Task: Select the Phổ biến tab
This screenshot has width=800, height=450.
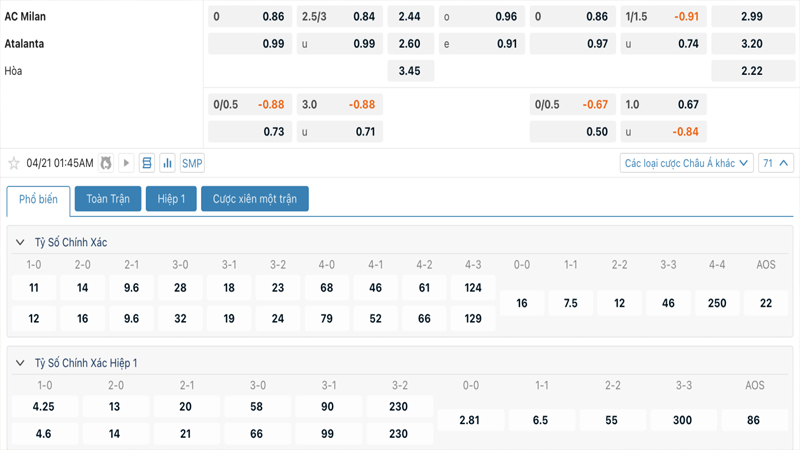Action: (39, 199)
